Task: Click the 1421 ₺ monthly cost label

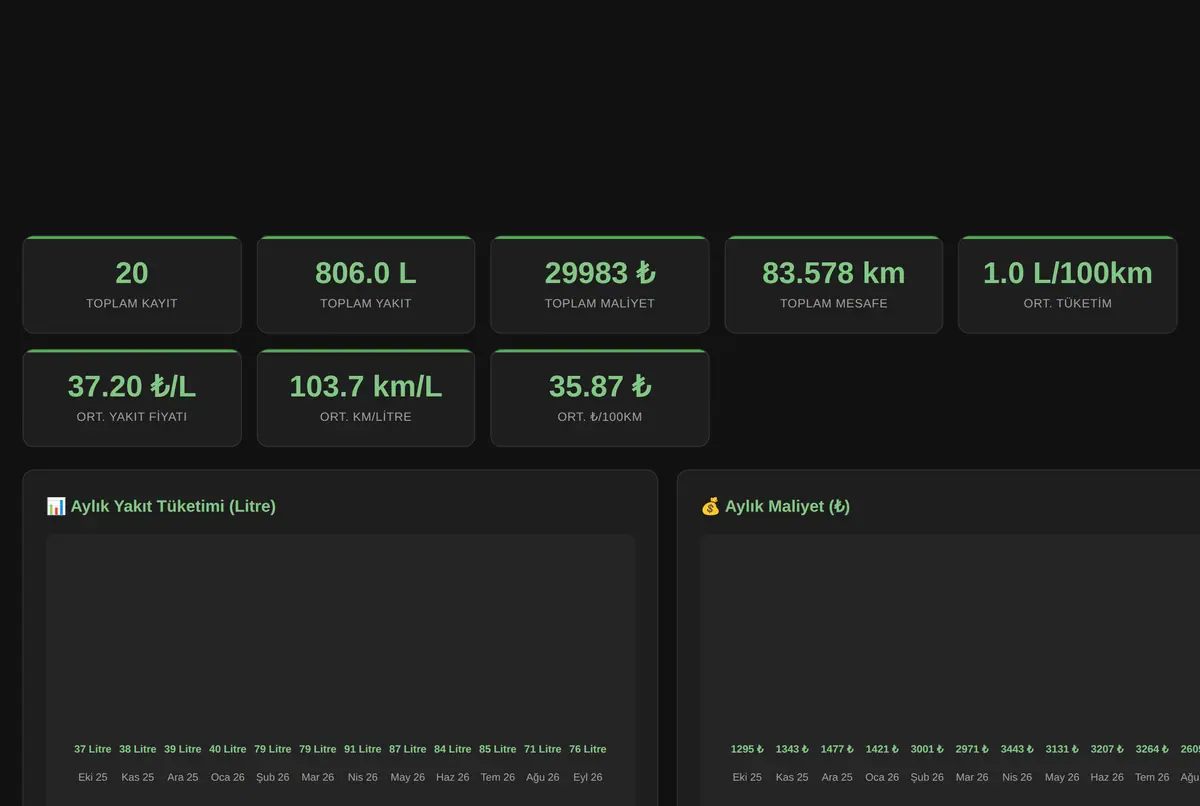Action: [882, 749]
